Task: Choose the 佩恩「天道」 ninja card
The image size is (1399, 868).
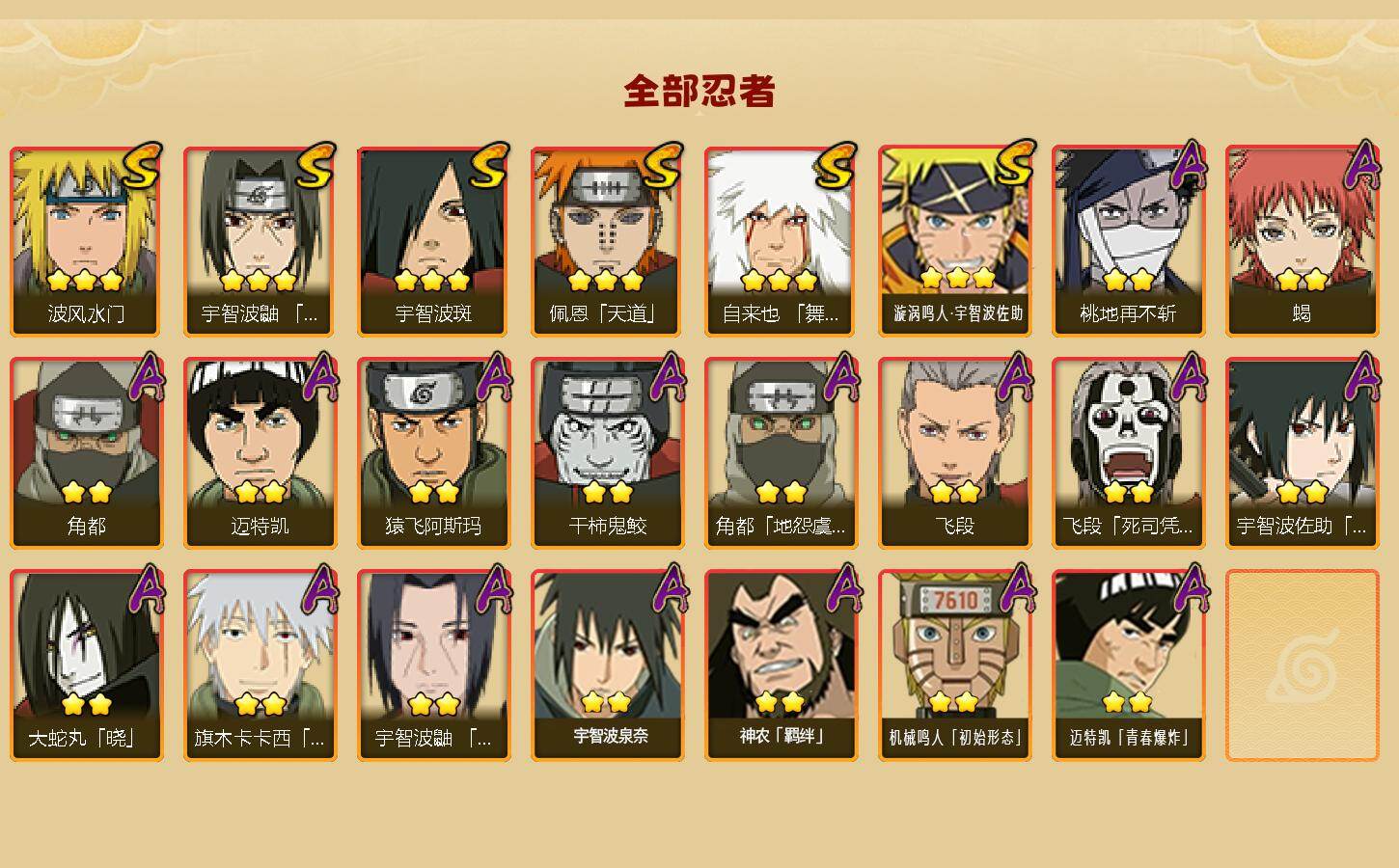Action: (x=607, y=241)
